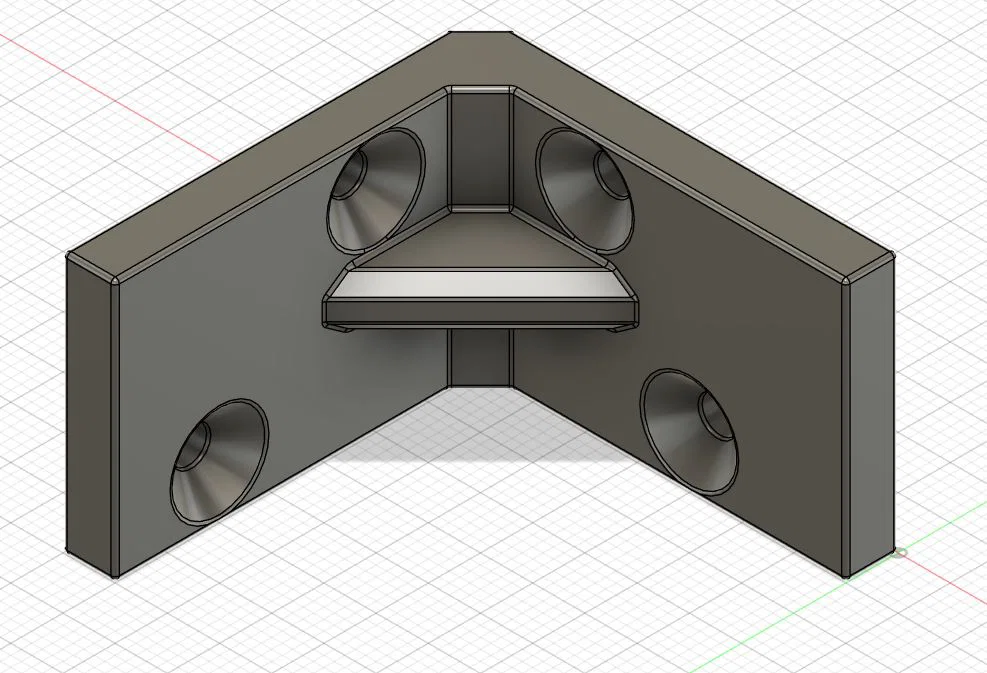987x673 pixels.
Task: Pick the upper countersunk hole on left wall
Action: (375, 189)
